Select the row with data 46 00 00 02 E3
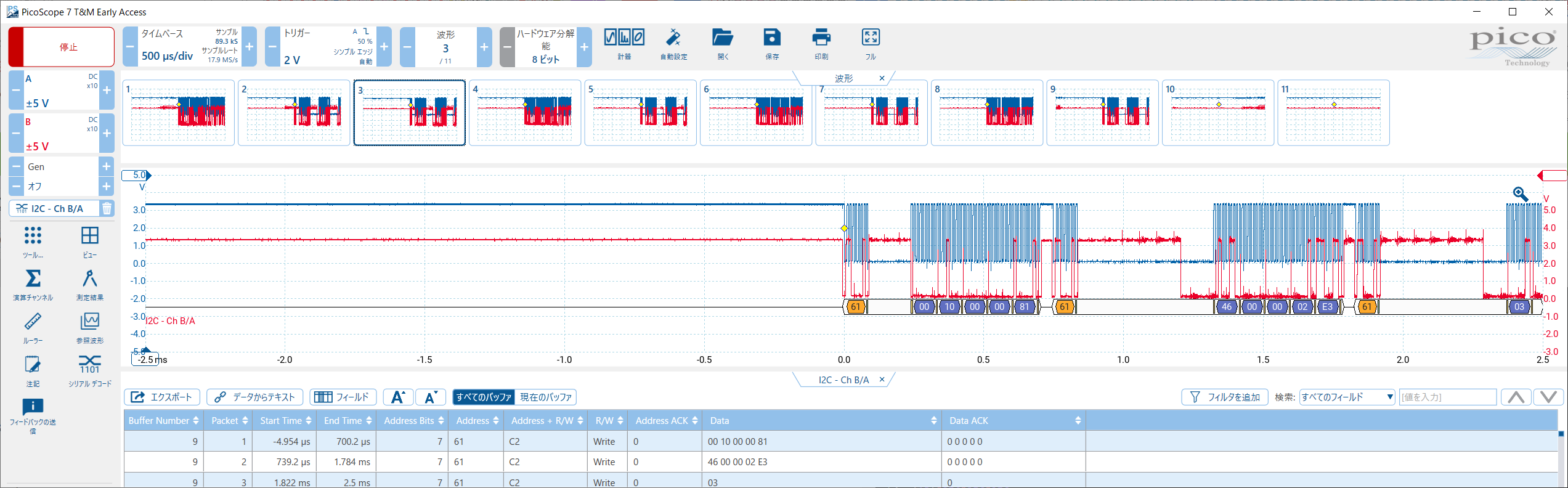Image resolution: width=1568 pixels, height=488 pixels. tap(841, 462)
